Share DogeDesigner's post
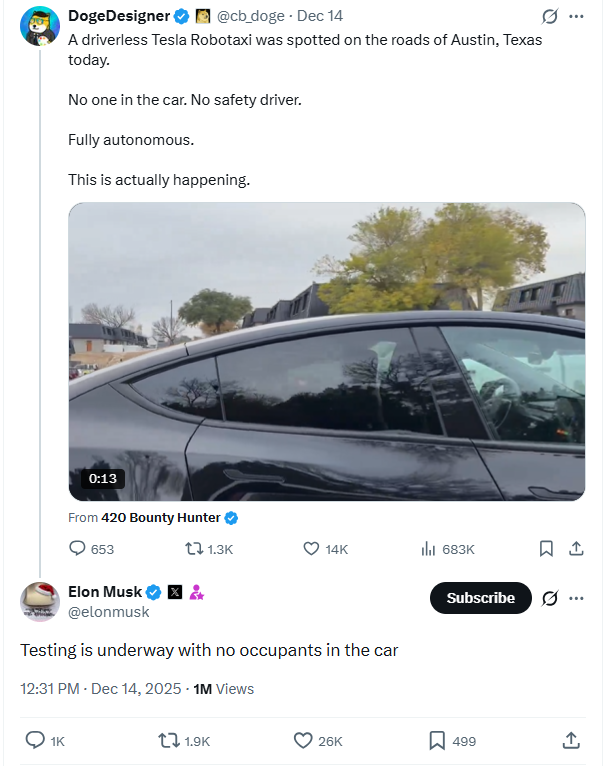The image size is (605, 766). pyautogui.click(x=575, y=548)
